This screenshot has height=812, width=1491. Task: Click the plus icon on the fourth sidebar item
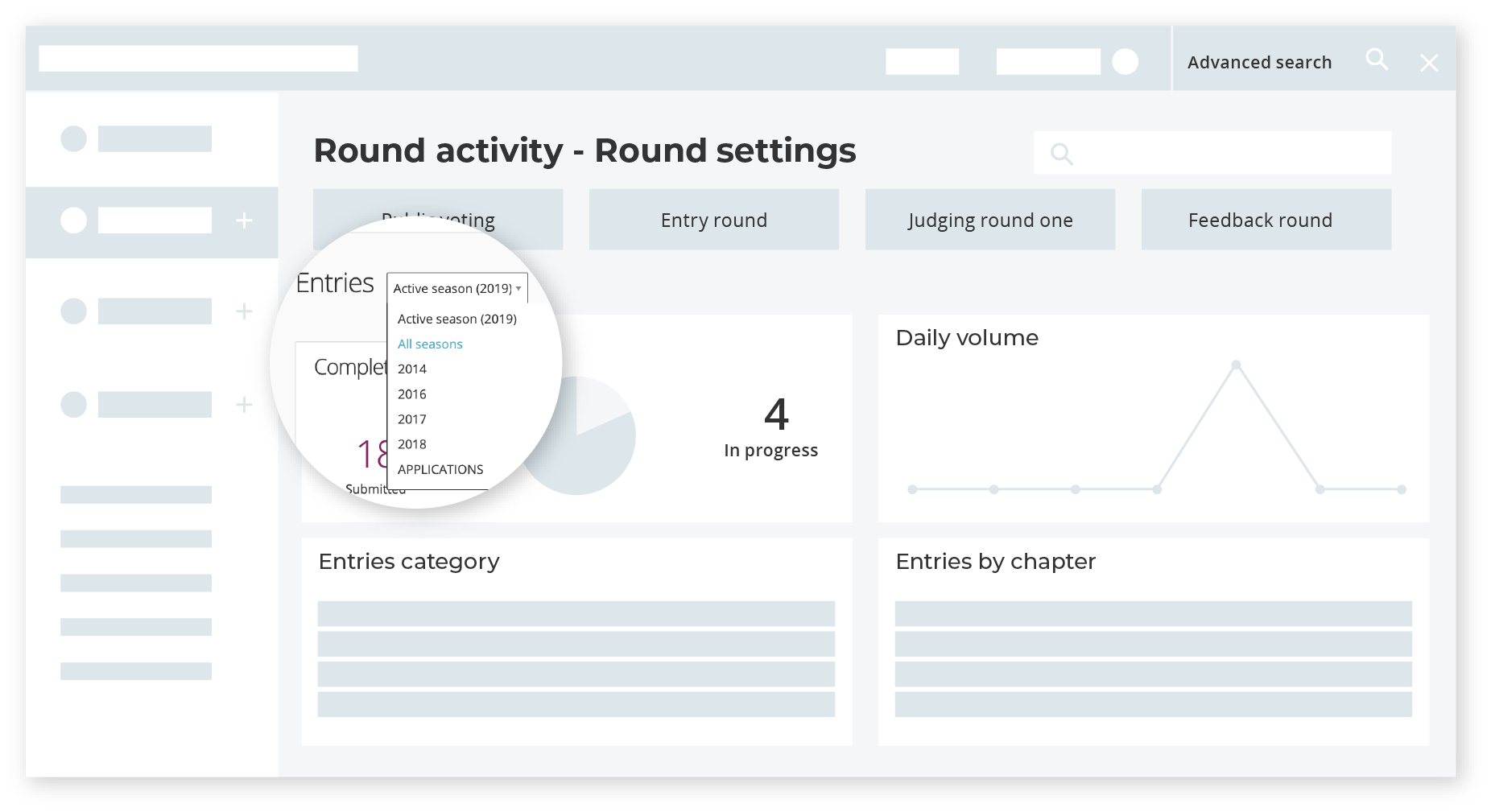pyautogui.click(x=244, y=404)
